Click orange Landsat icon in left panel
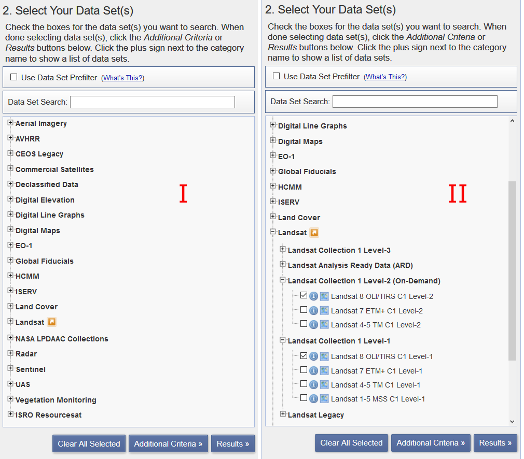This screenshot has width=524, height=459. coord(51,322)
